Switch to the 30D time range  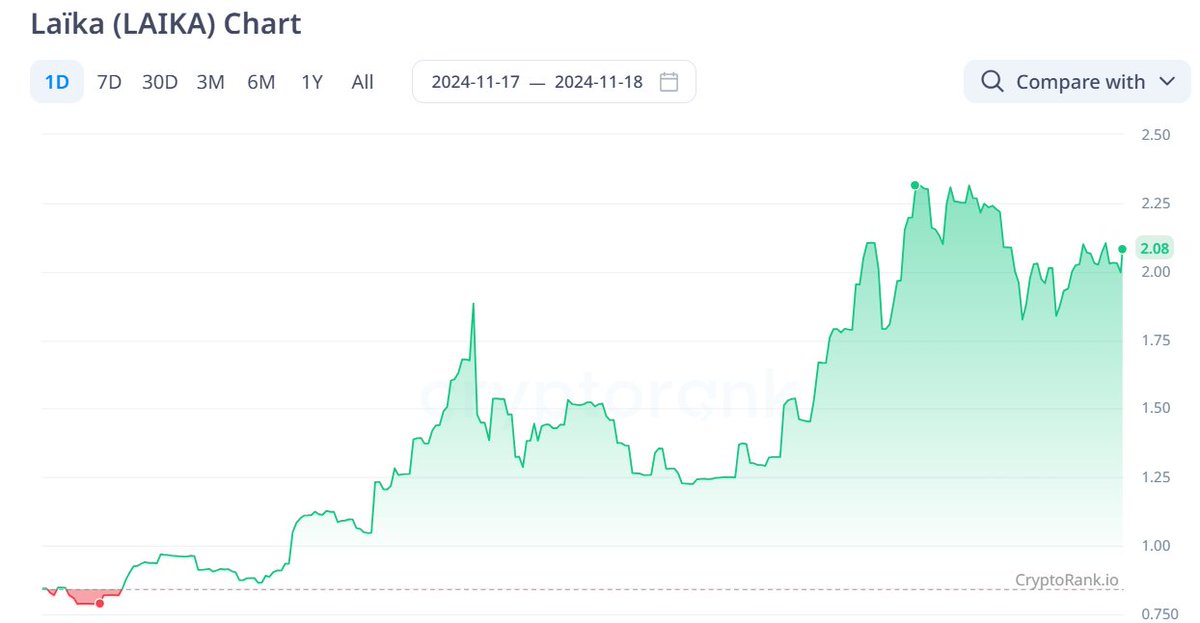pyautogui.click(x=159, y=82)
